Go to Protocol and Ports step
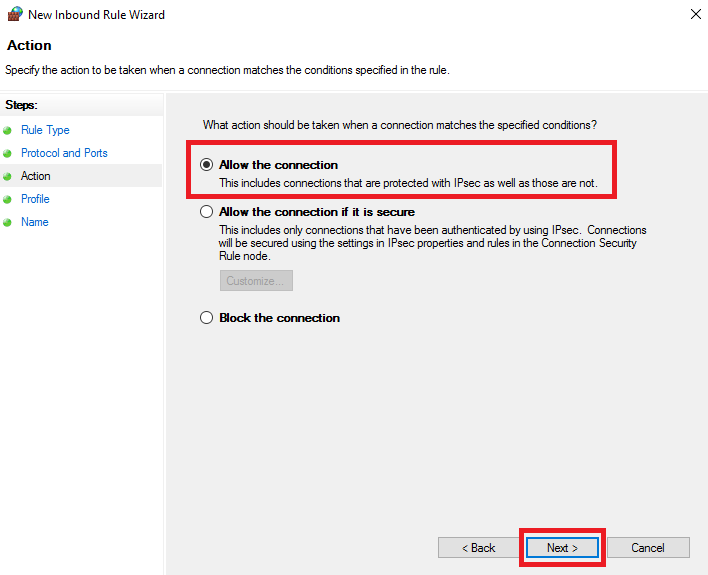The height and width of the screenshot is (575, 708). point(64,153)
